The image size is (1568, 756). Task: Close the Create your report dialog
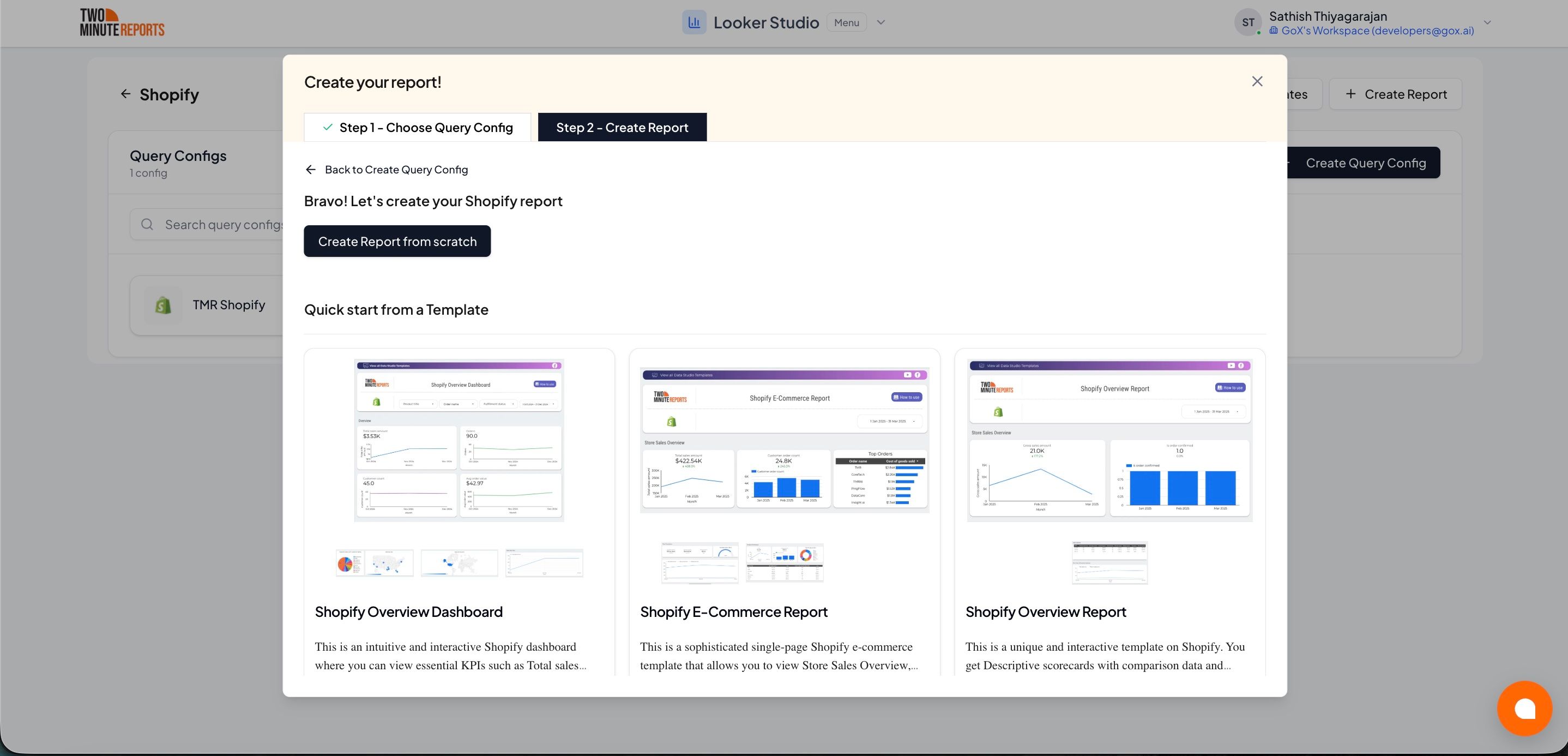[1257, 80]
